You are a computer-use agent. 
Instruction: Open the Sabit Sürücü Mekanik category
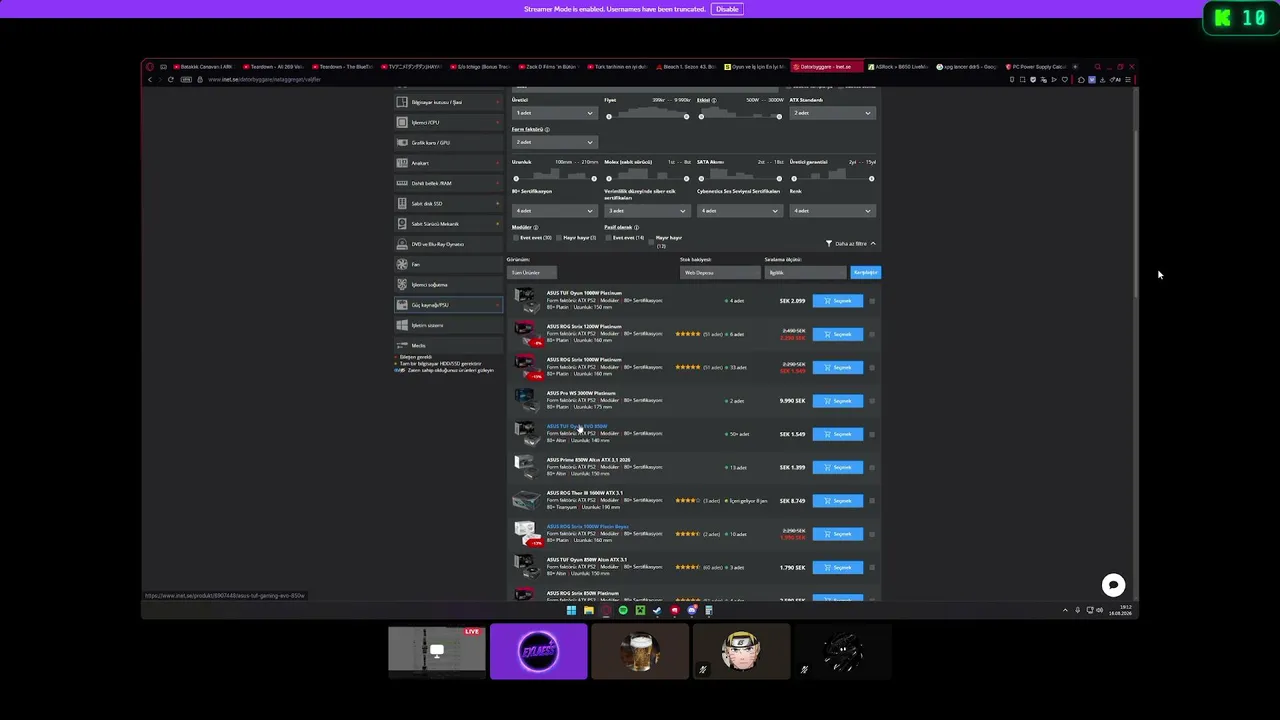point(448,224)
